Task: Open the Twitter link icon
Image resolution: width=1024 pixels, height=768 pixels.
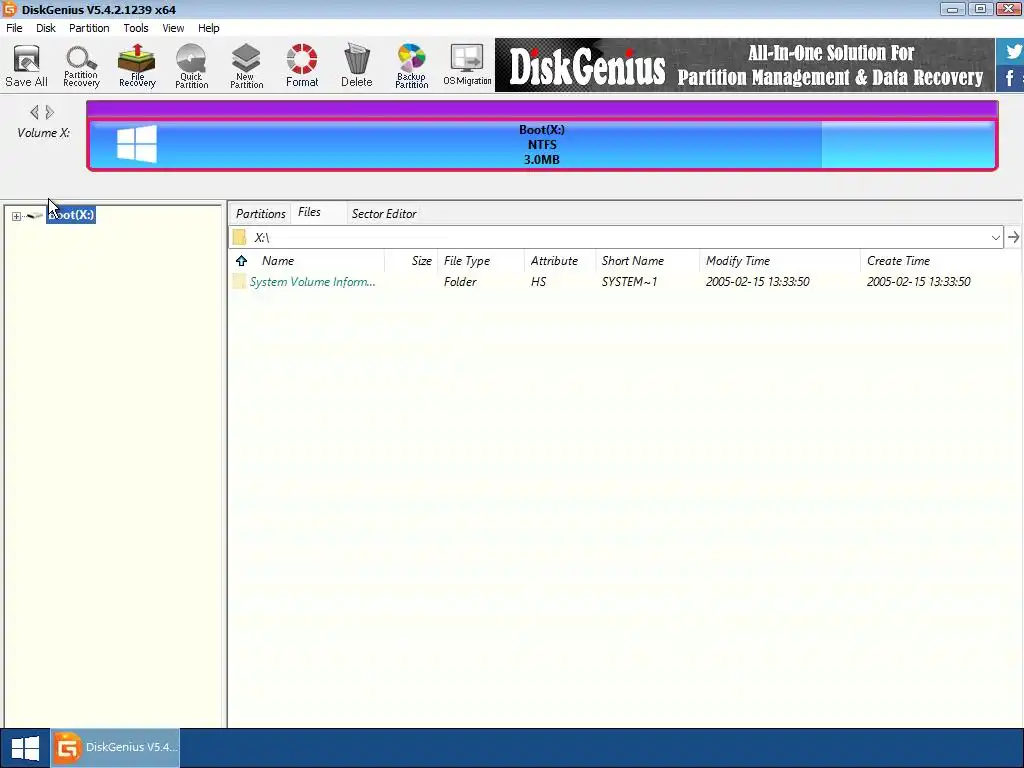Action: click(1011, 51)
